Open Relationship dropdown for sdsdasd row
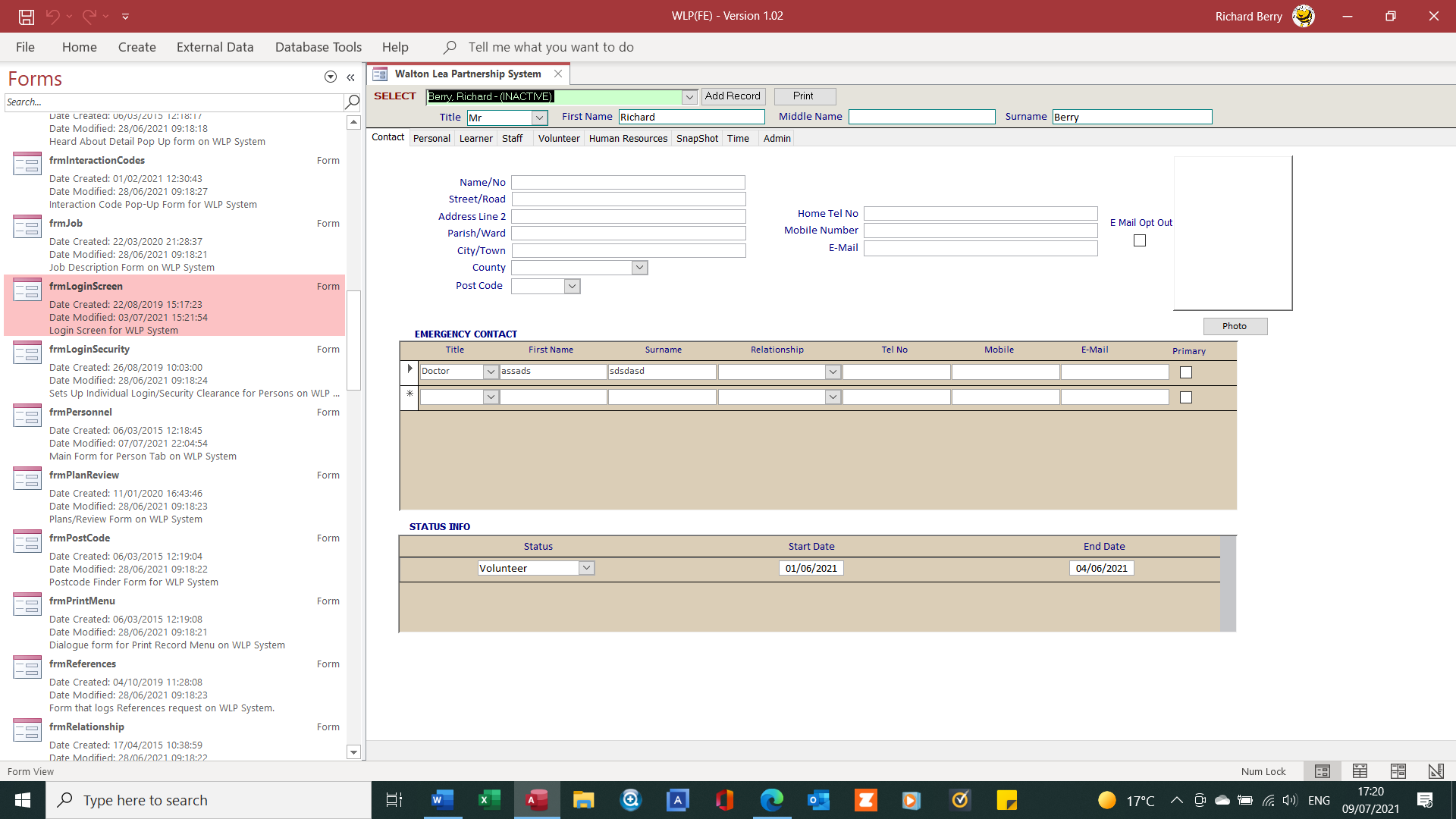1456x819 pixels. pos(833,372)
